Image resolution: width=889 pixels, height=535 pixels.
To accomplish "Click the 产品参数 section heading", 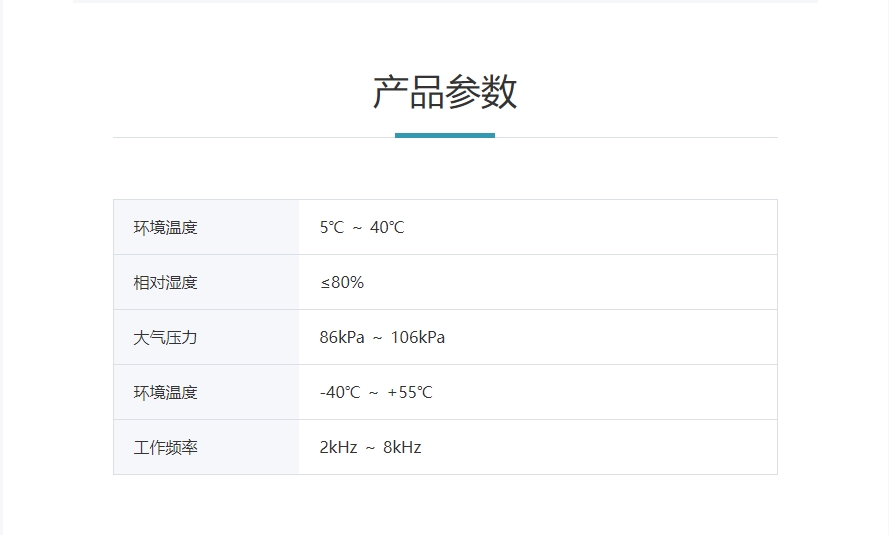I will click(444, 92).
